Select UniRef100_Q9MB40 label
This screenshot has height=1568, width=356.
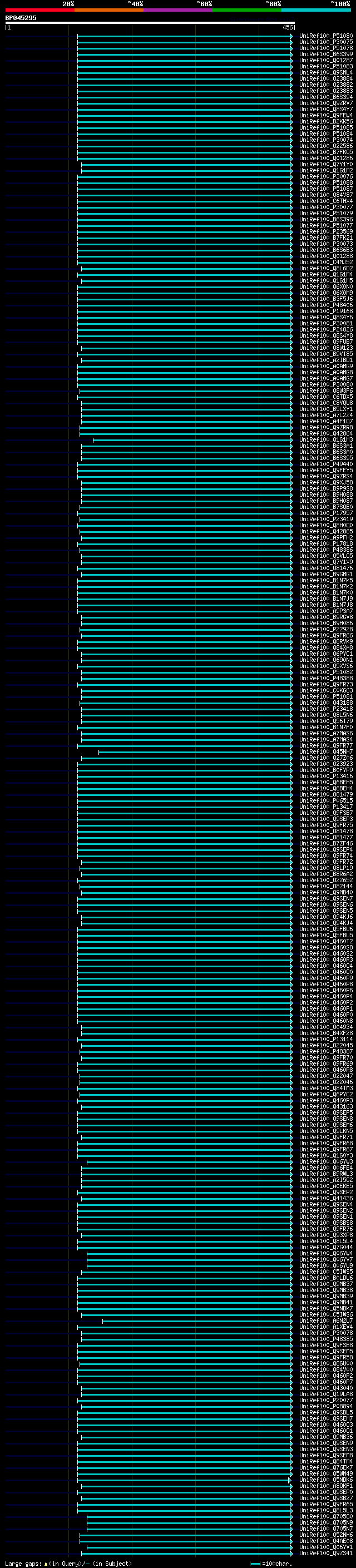point(325,892)
